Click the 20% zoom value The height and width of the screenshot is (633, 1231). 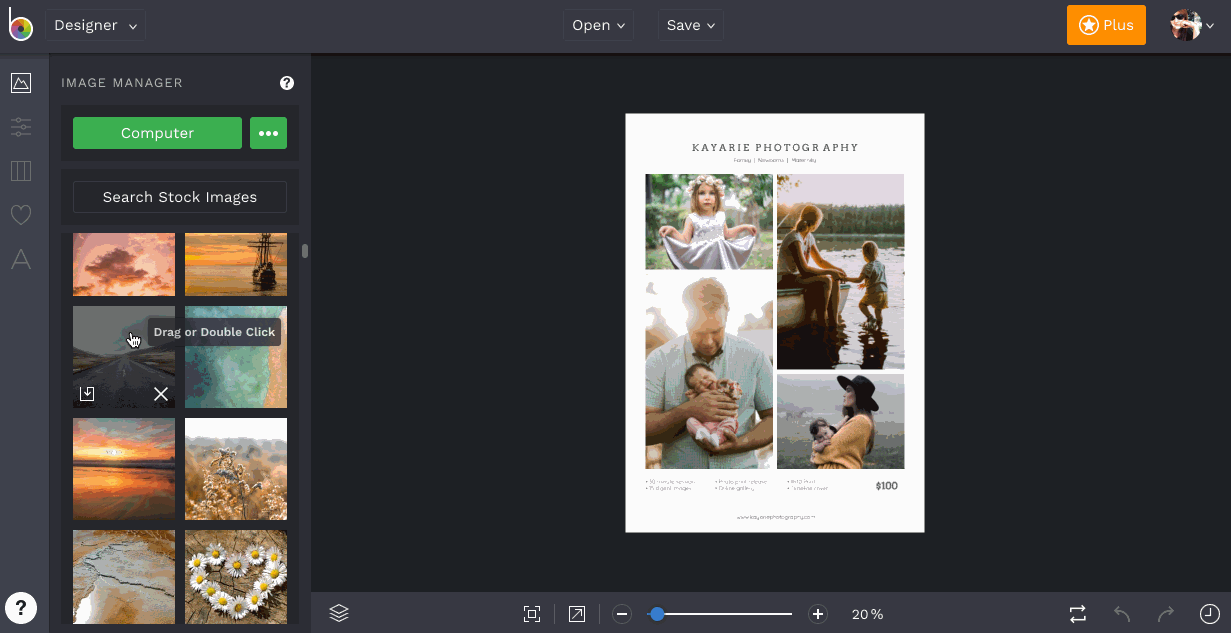[868, 614]
